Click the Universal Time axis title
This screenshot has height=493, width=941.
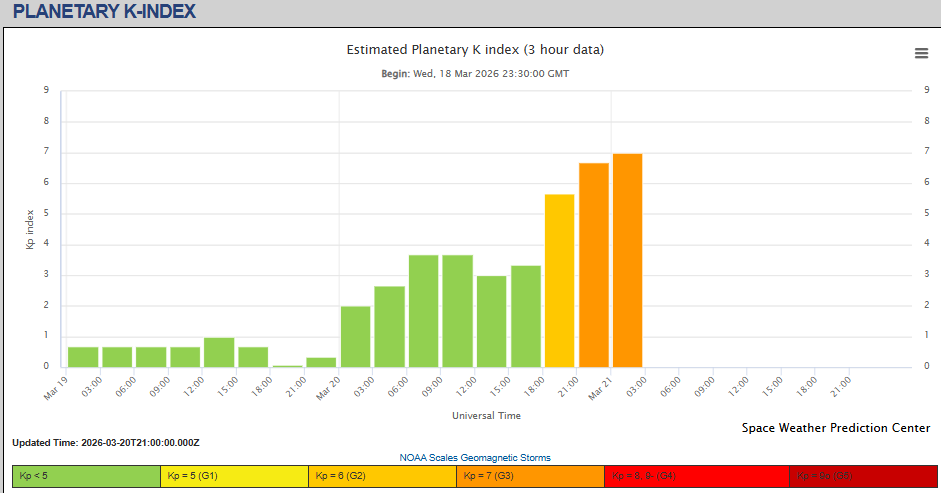tap(487, 416)
